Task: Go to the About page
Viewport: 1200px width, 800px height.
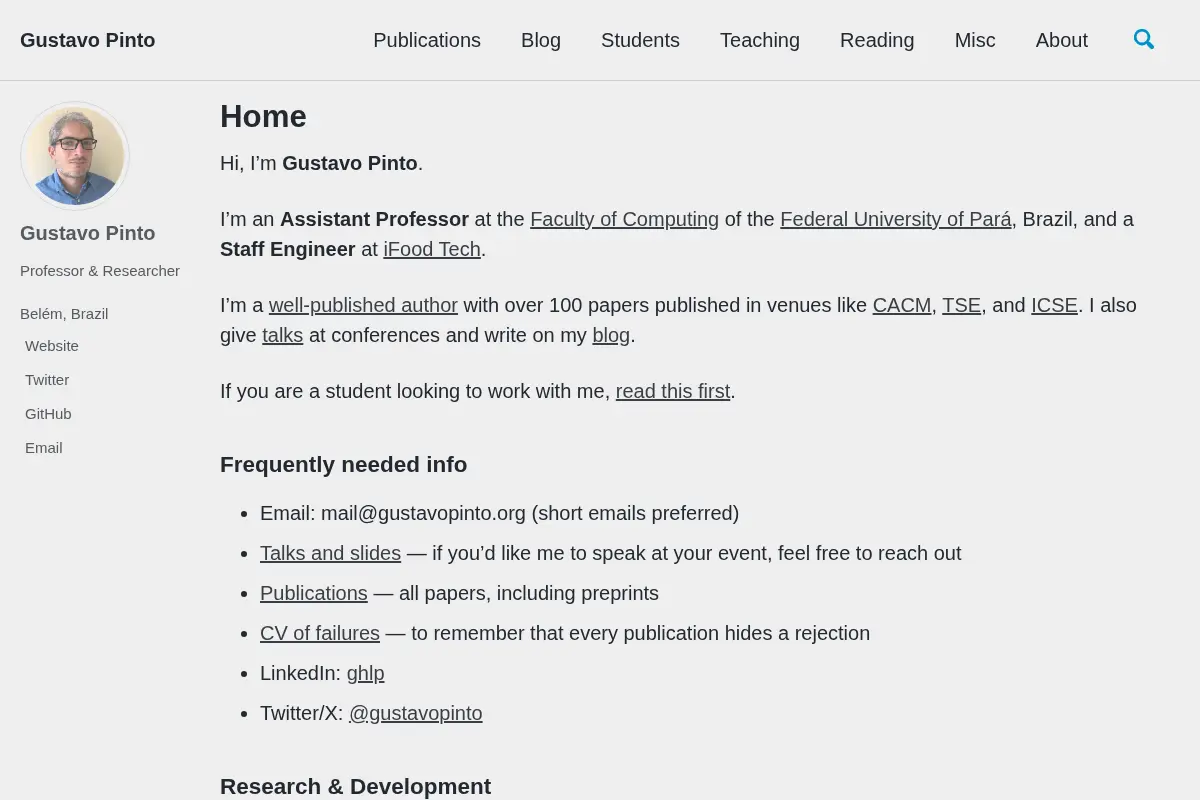Action: 1062,40
